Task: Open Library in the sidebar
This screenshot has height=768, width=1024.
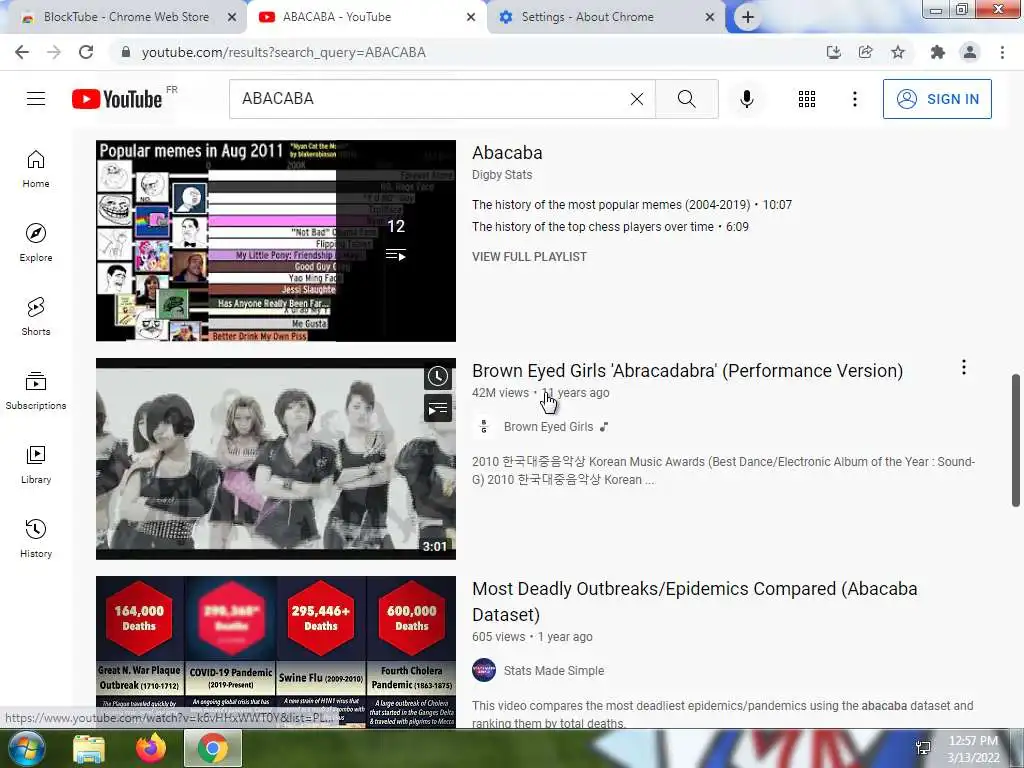Action: coord(36,464)
